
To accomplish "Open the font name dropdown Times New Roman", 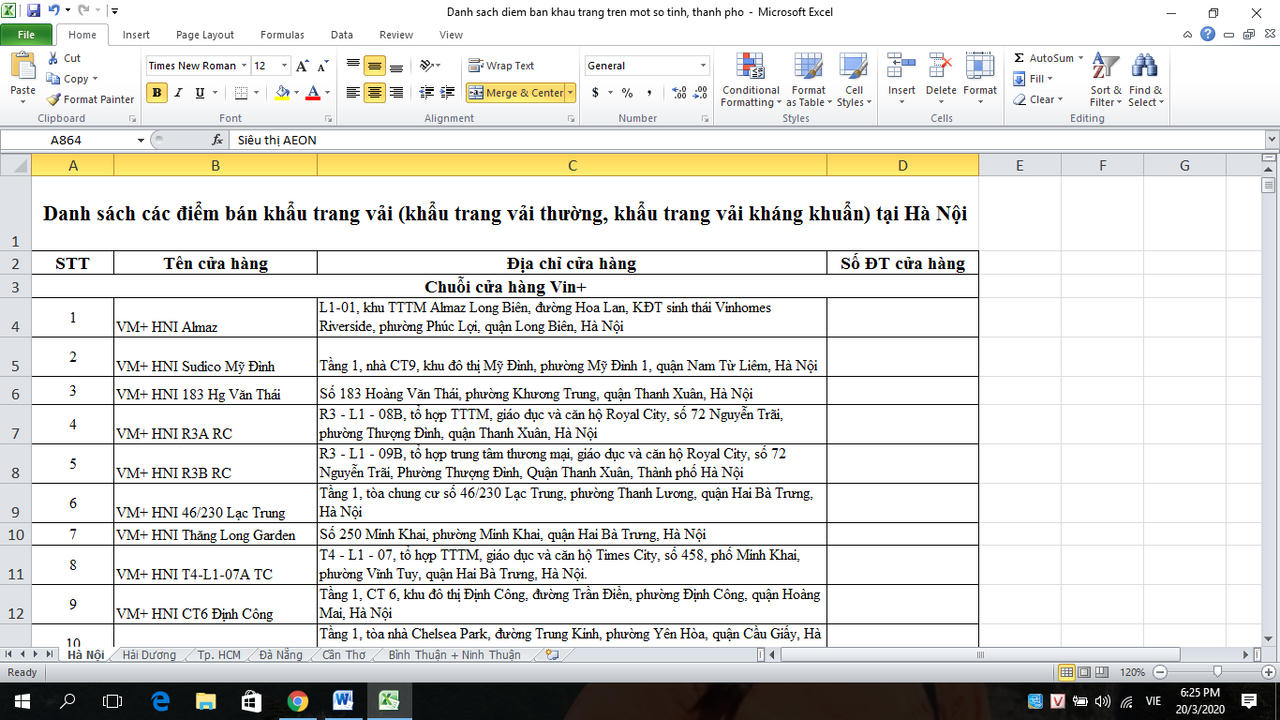I will (x=243, y=66).
